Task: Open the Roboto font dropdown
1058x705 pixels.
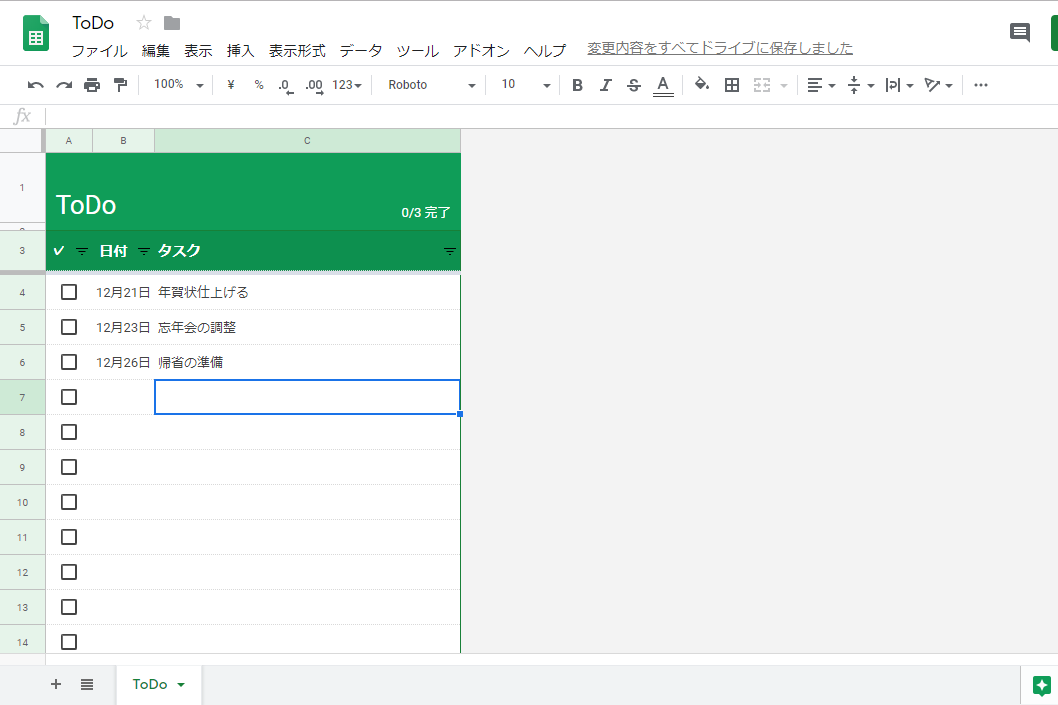Action: click(x=431, y=85)
